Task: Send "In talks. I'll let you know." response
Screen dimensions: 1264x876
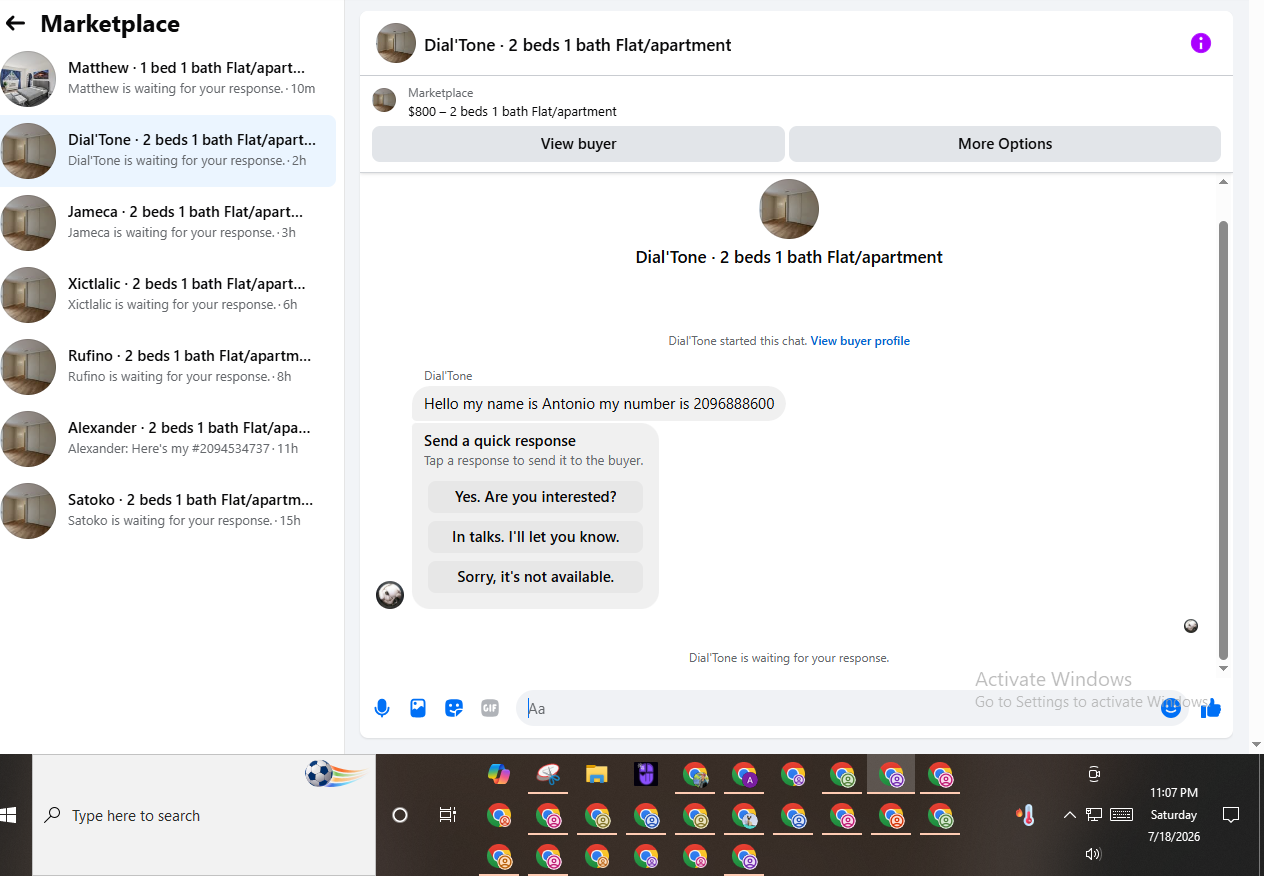Action: [x=535, y=537]
